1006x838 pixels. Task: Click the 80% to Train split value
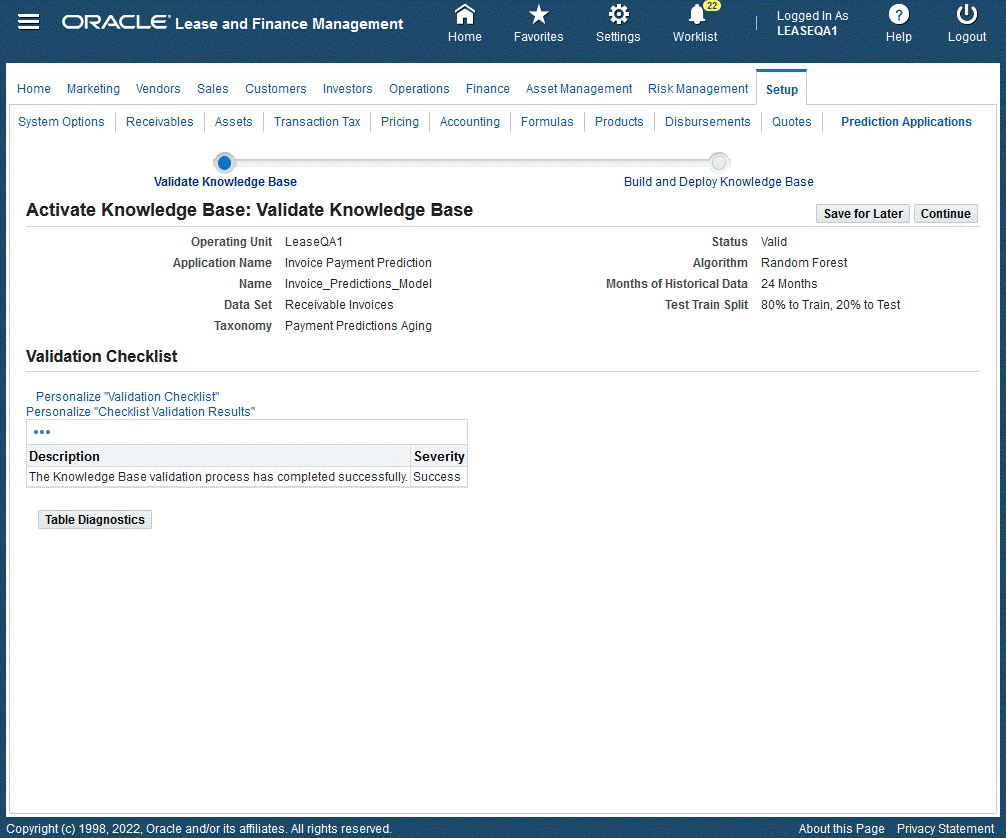click(x=830, y=305)
